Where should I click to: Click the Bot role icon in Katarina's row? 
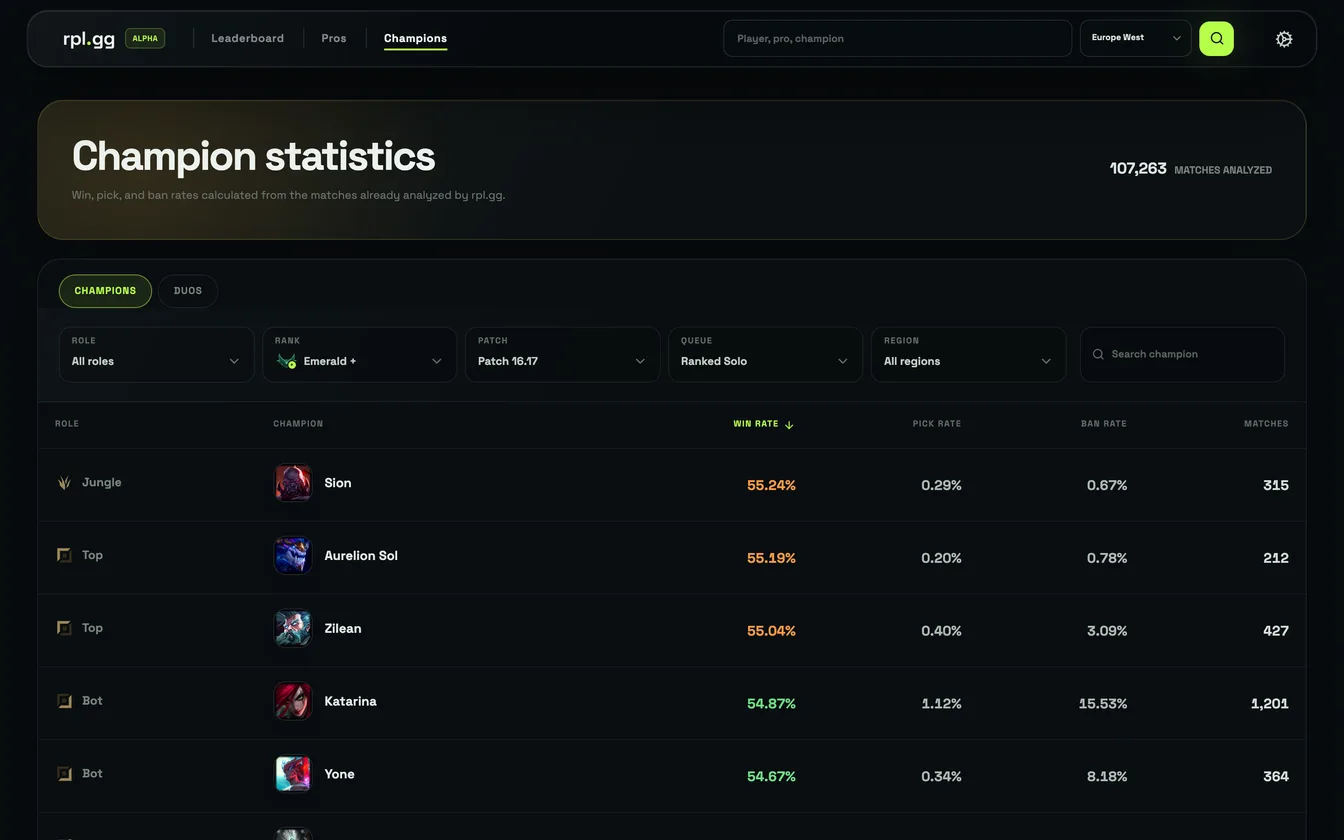[64, 701]
